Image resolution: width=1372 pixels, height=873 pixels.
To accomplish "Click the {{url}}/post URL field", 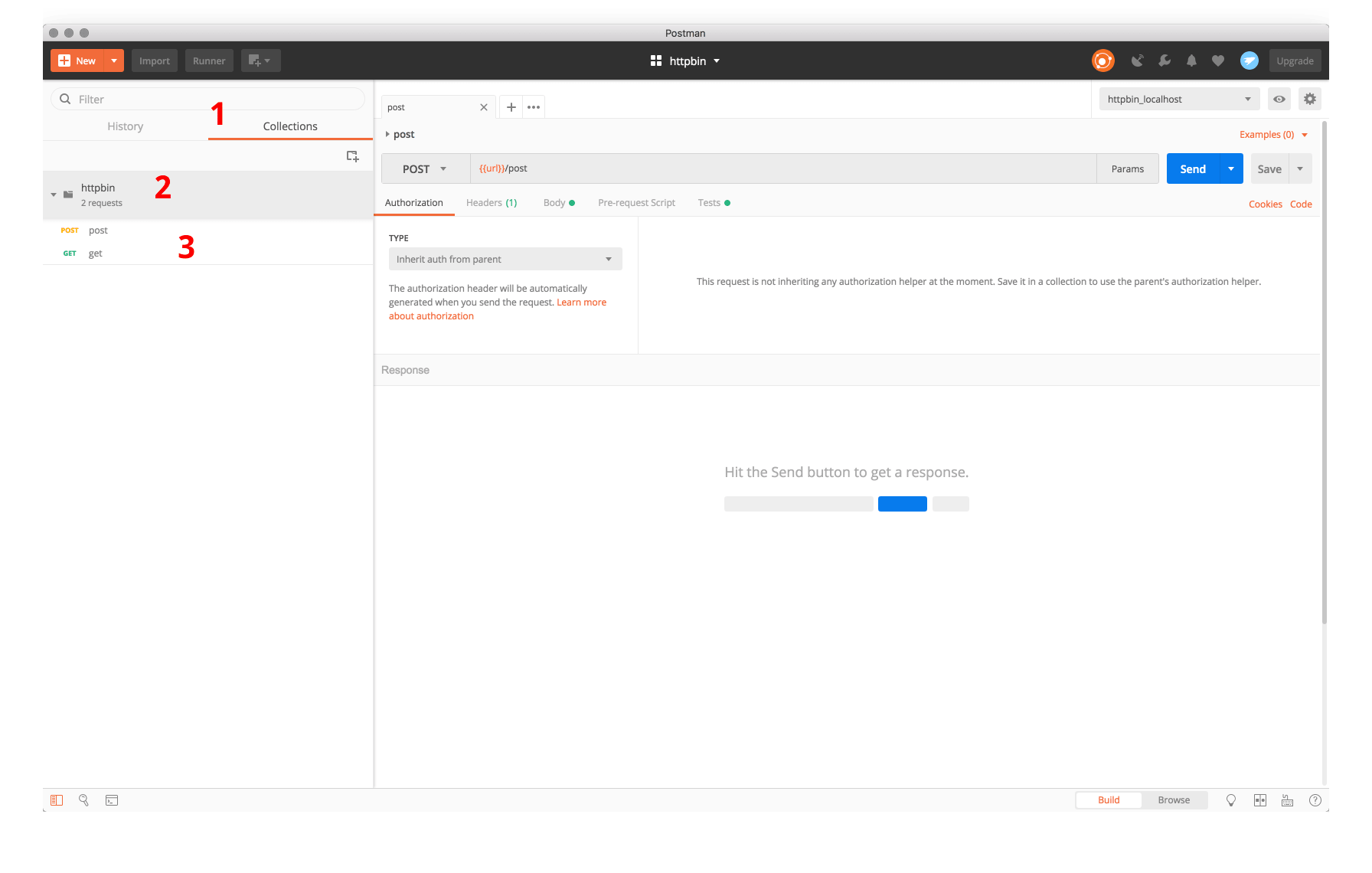I will tap(783, 168).
